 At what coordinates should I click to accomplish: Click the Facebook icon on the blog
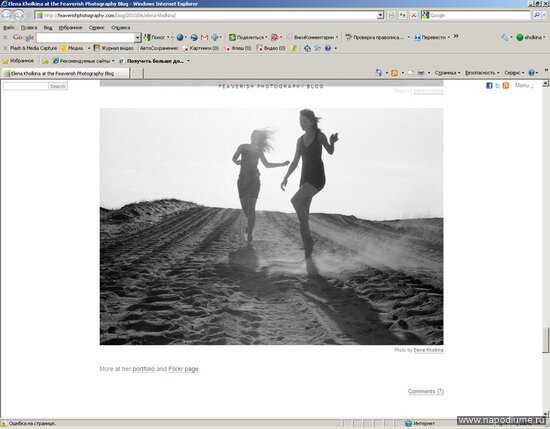(x=489, y=85)
